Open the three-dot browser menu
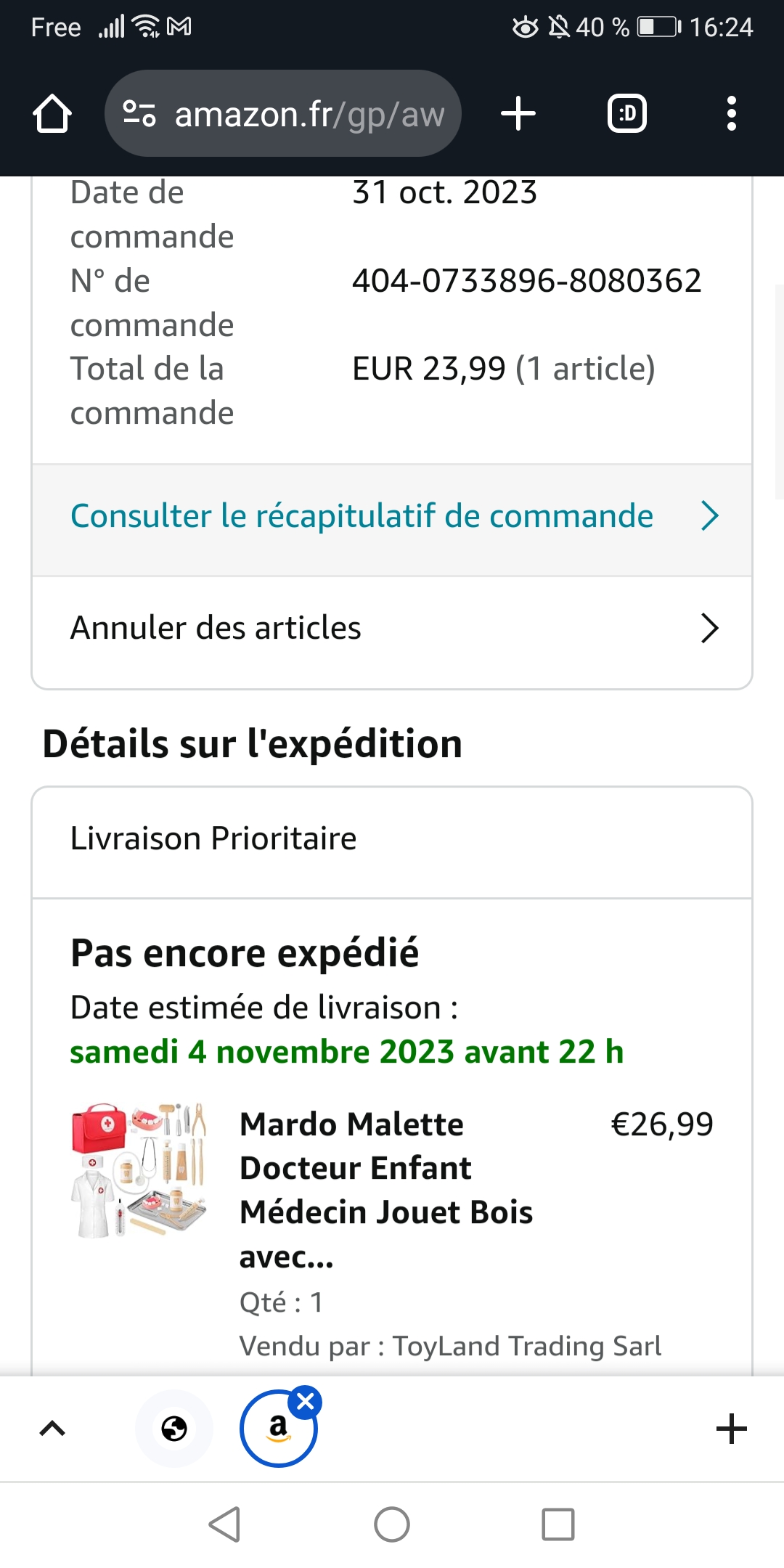 pyautogui.click(x=731, y=114)
